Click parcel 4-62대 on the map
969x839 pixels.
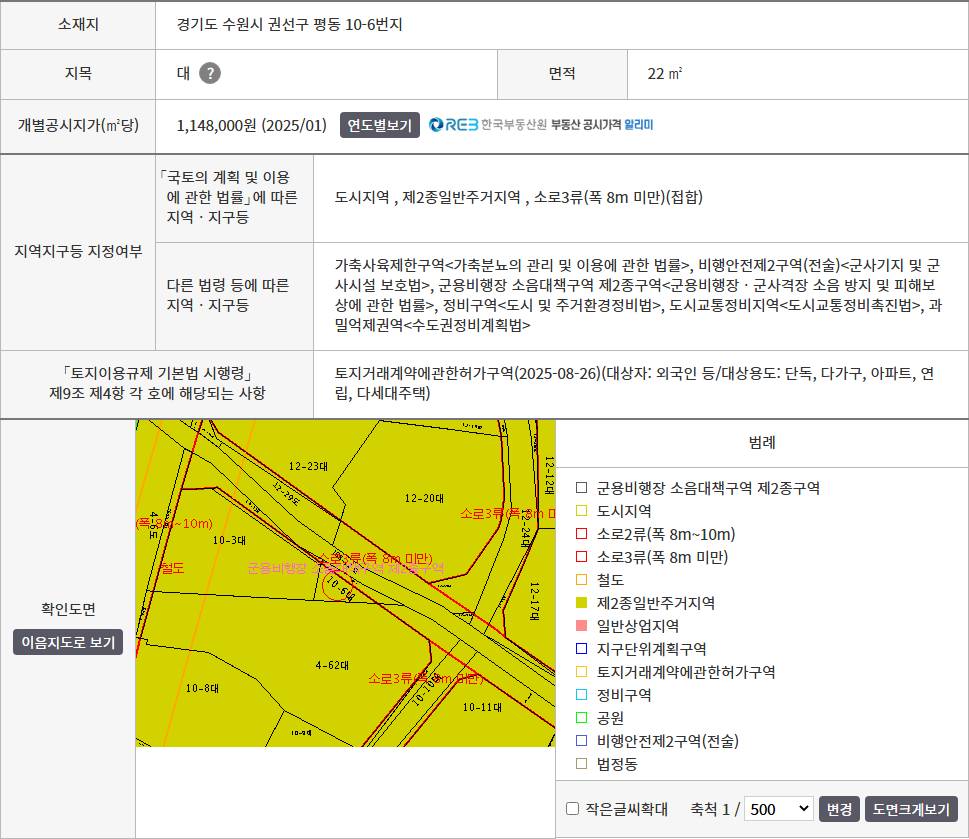point(332,665)
